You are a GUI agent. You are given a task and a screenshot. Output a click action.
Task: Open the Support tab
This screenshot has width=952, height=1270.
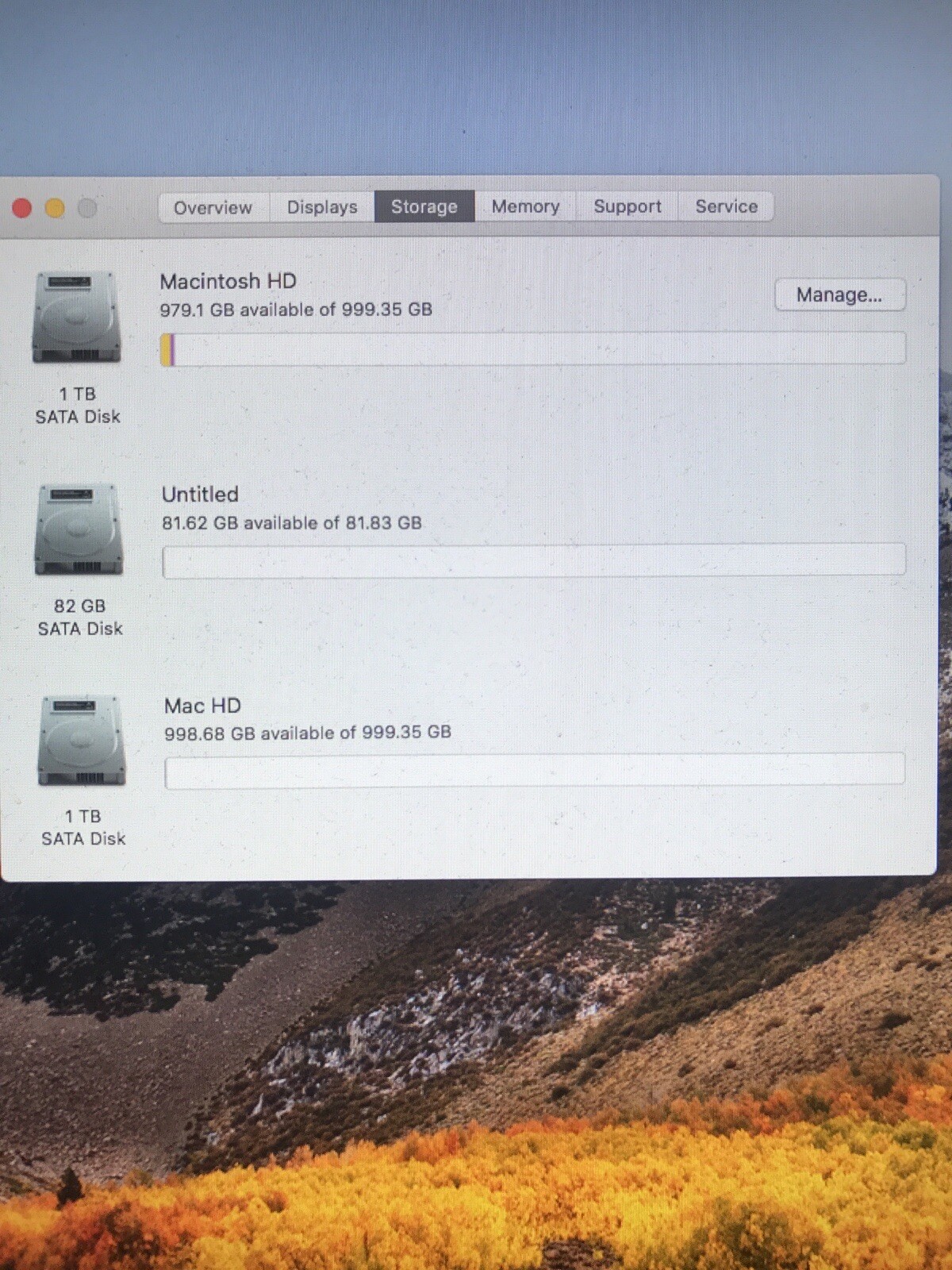(x=628, y=206)
